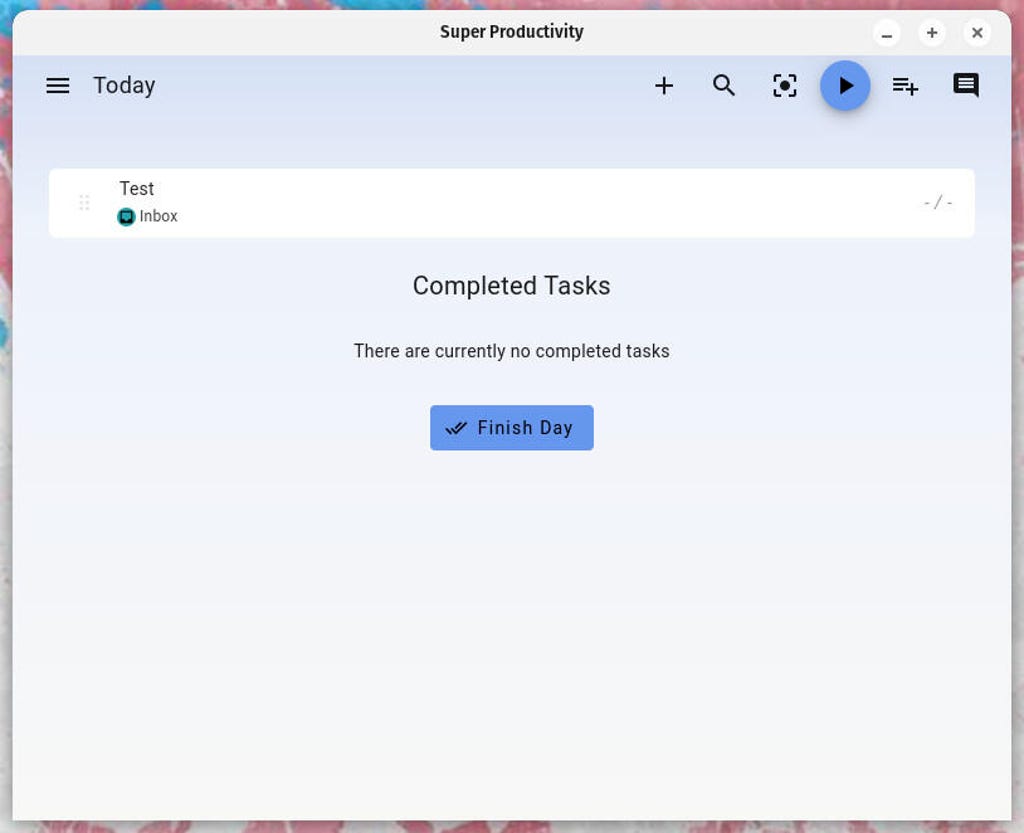Click the -/- time estimate on Test task
The width and height of the screenshot is (1024, 833).
(x=938, y=203)
